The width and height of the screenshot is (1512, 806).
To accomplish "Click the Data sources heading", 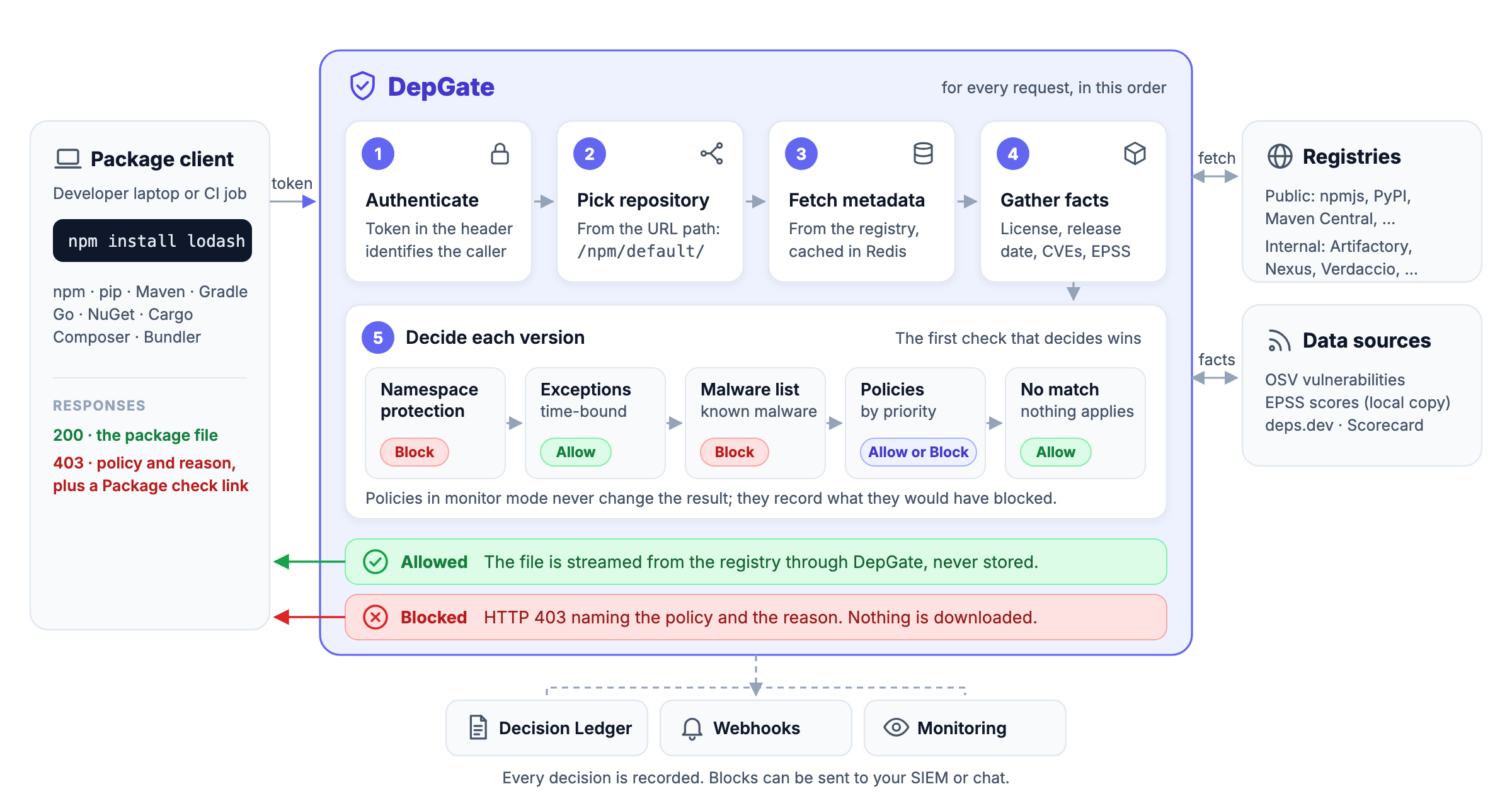I will [x=1366, y=341].
